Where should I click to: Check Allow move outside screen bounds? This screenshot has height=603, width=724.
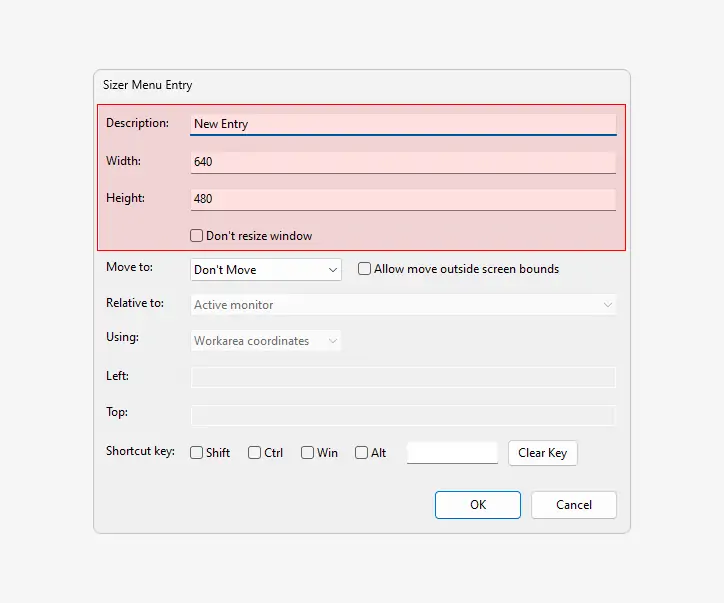point(365,269)
